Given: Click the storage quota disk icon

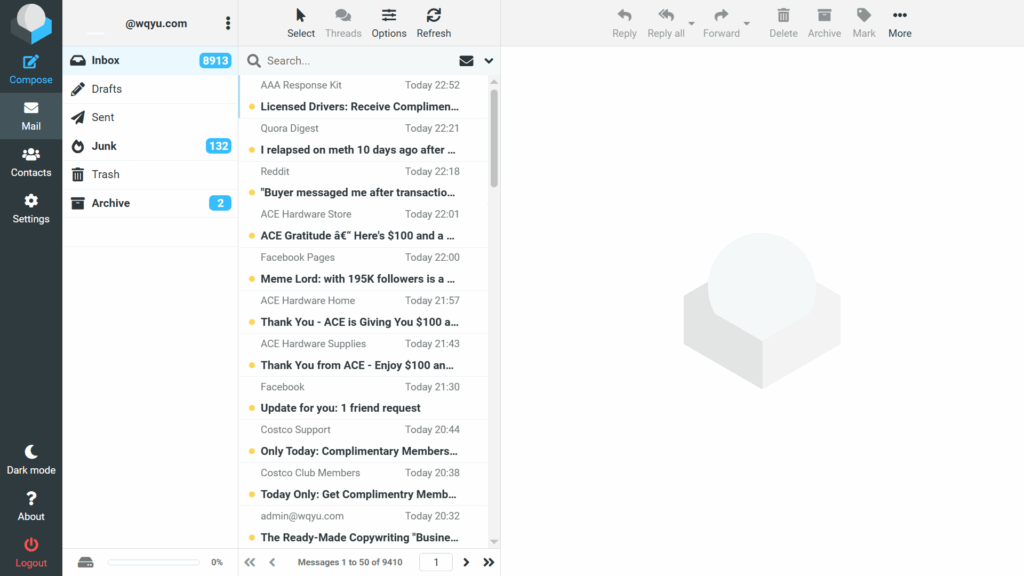Looking at the screenshot, I should click(86, 562).
